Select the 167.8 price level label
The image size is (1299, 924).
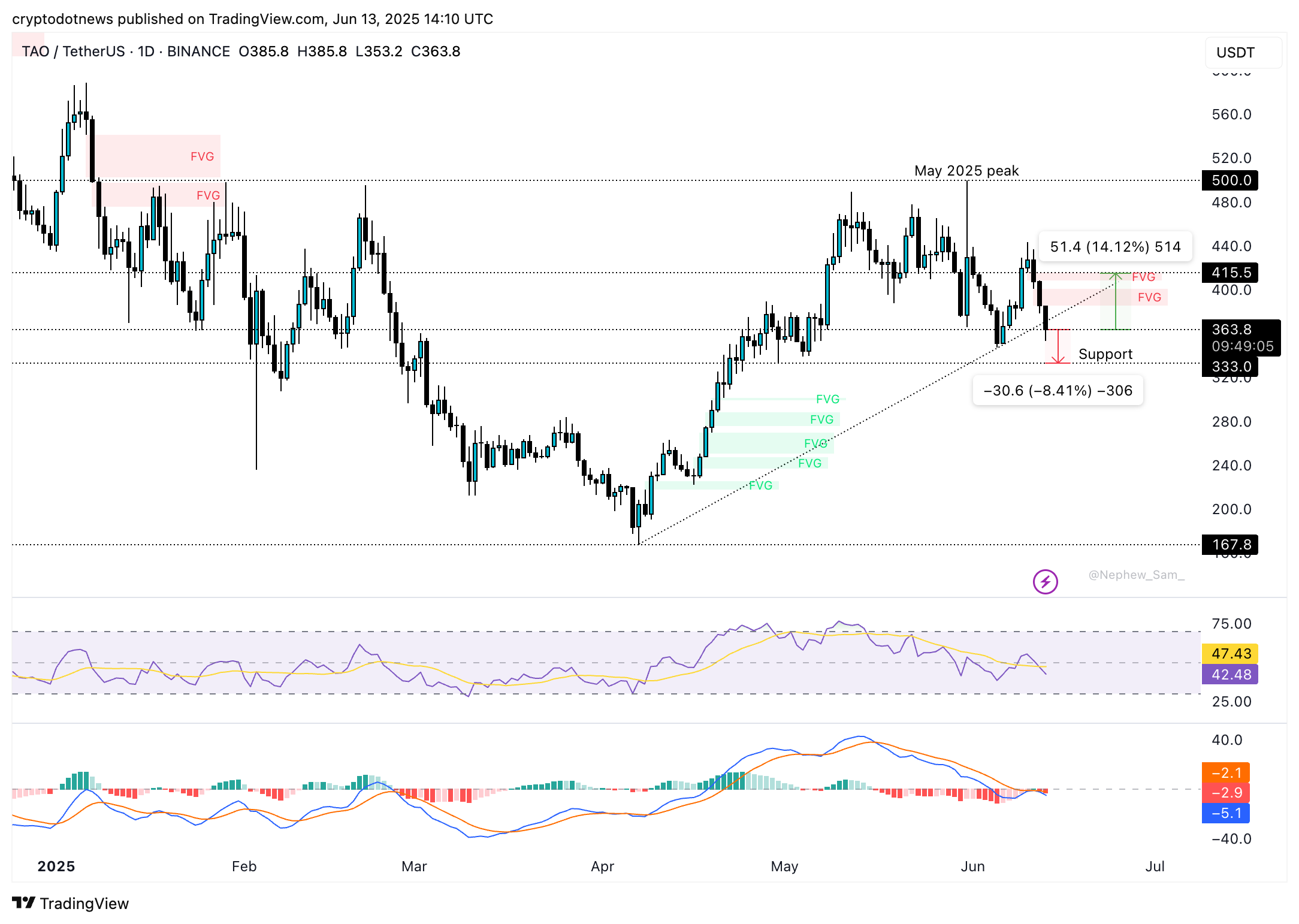1230,545
